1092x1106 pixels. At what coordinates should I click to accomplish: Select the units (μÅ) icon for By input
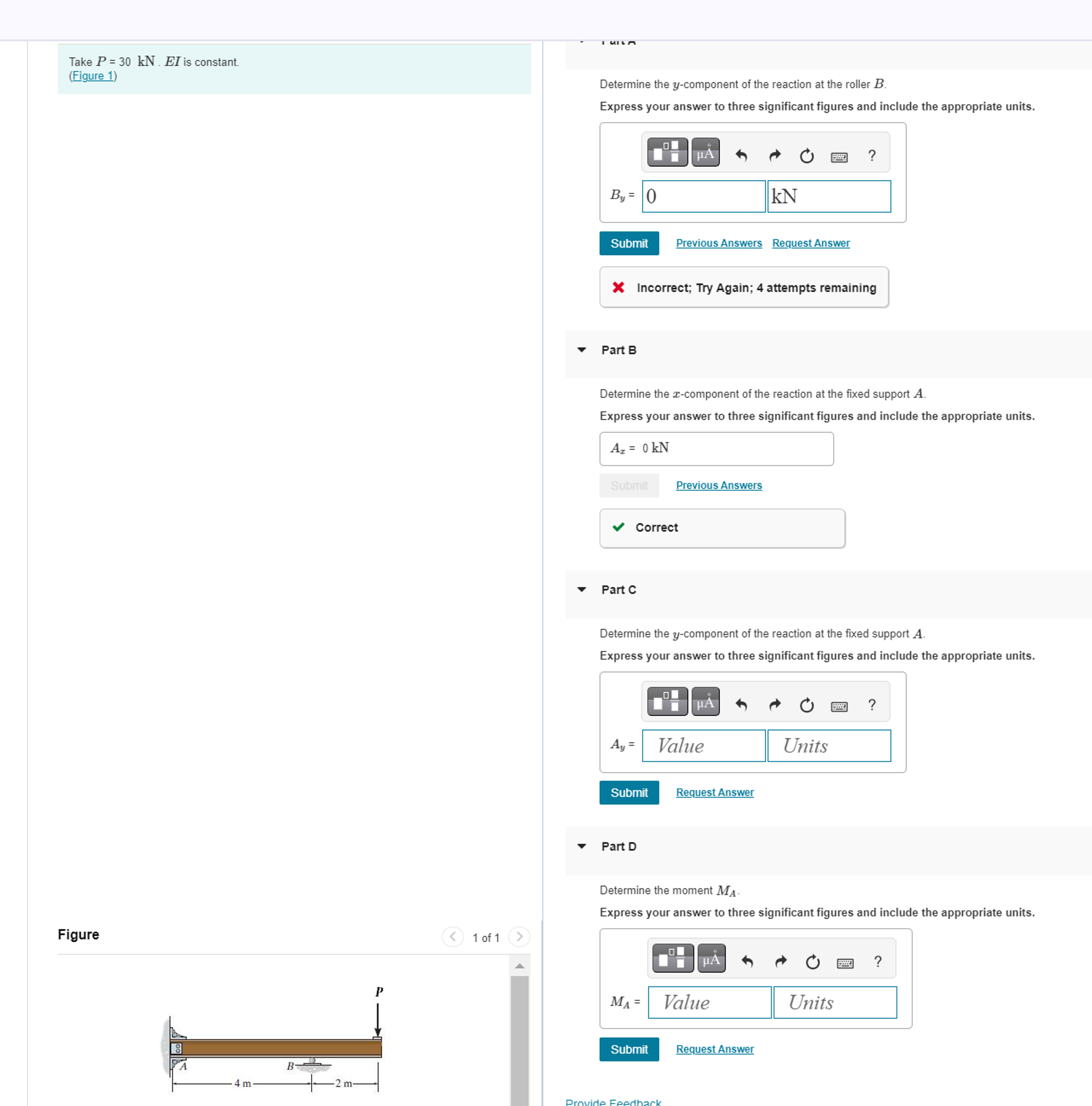tap(704, 152)
